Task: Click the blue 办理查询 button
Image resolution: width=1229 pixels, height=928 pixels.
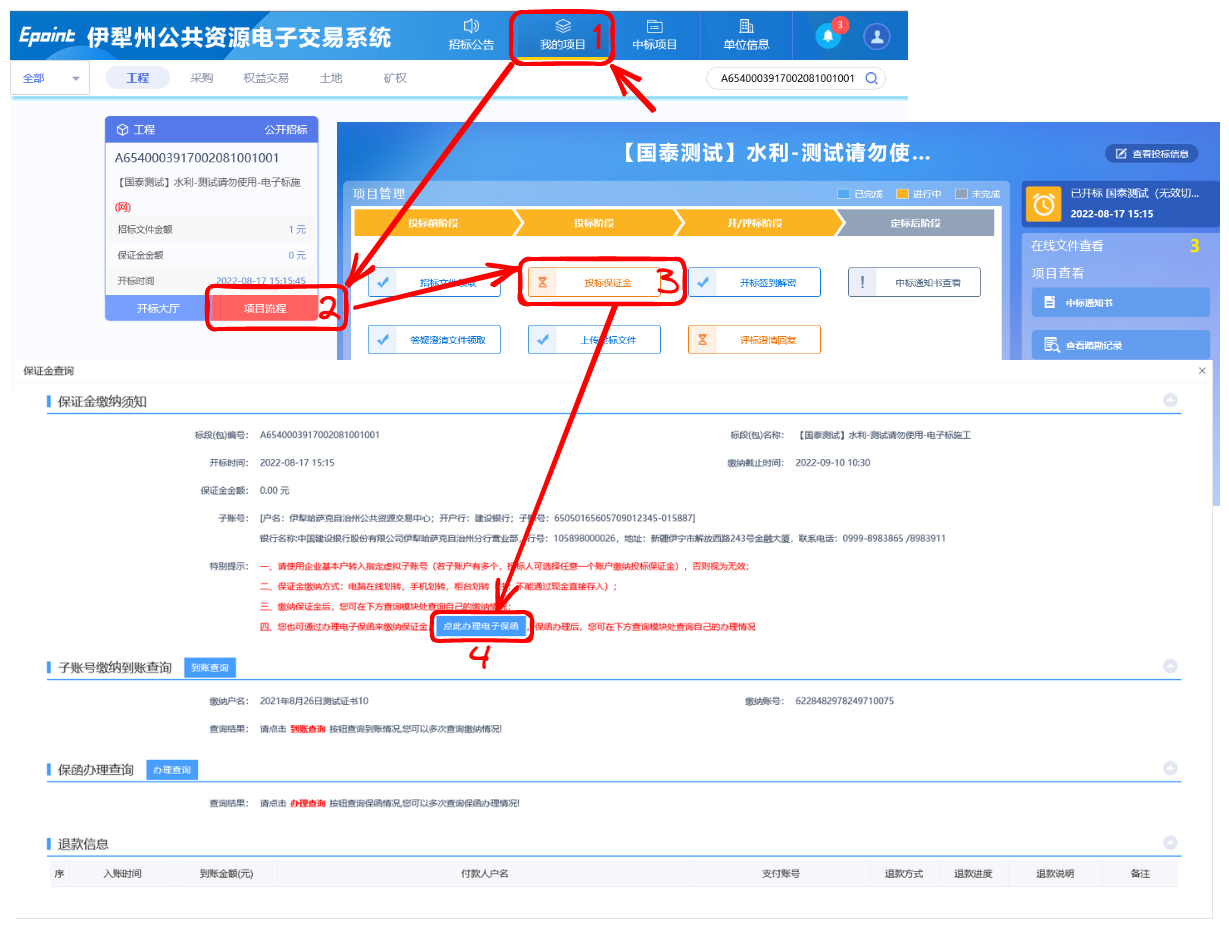Action: pyautogui.click(x=172, y=770)
